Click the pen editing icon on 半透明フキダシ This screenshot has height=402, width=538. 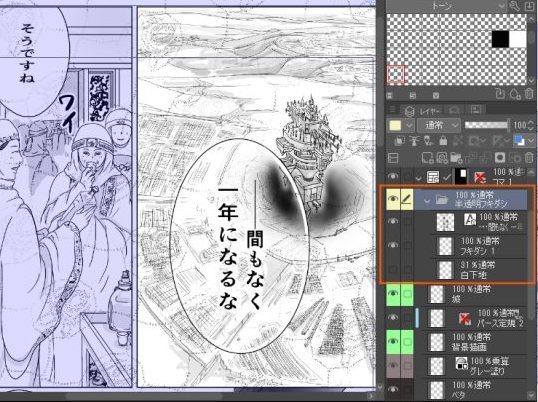tap(407, 199)
